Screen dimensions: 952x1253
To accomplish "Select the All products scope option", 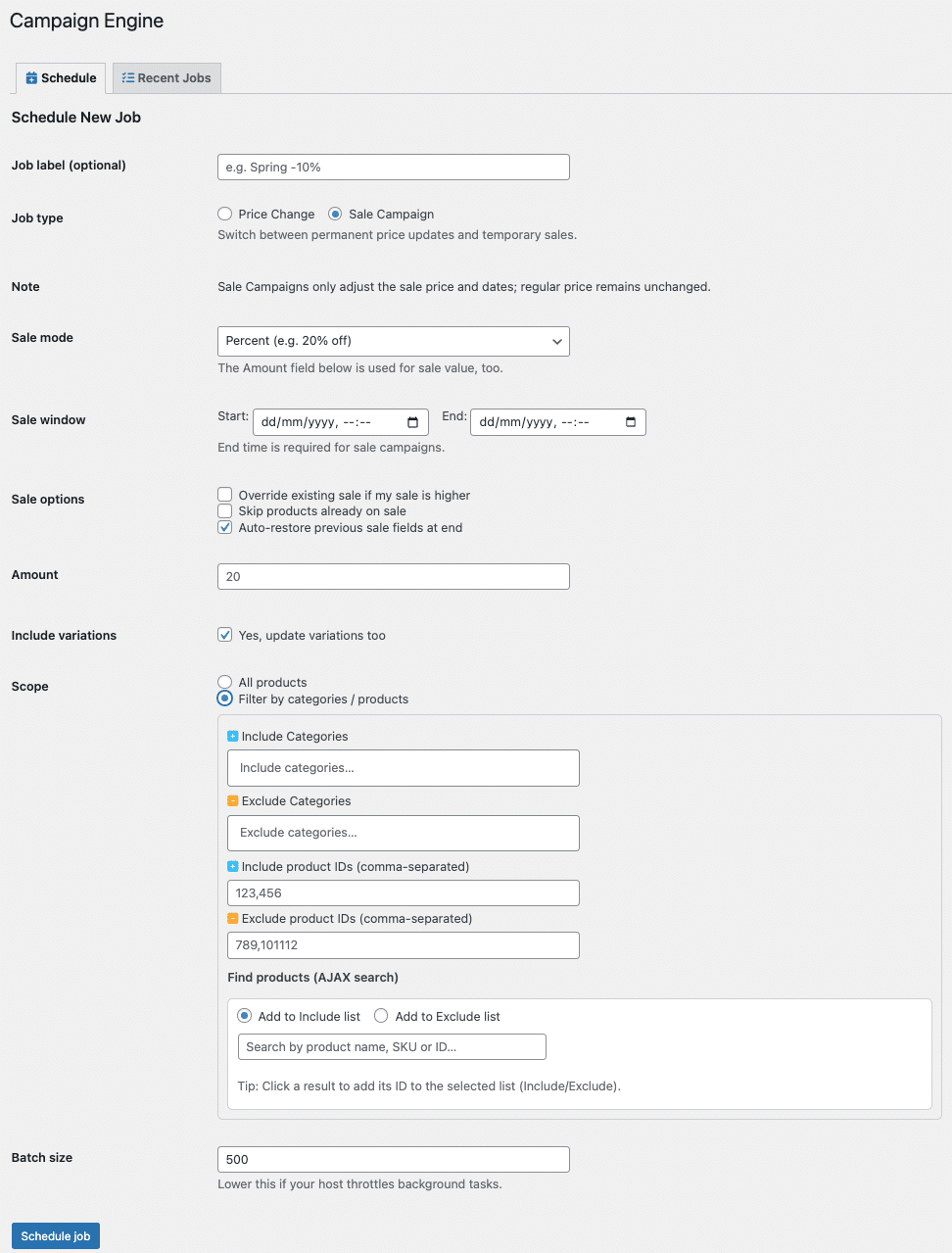I will coord(225,682).
